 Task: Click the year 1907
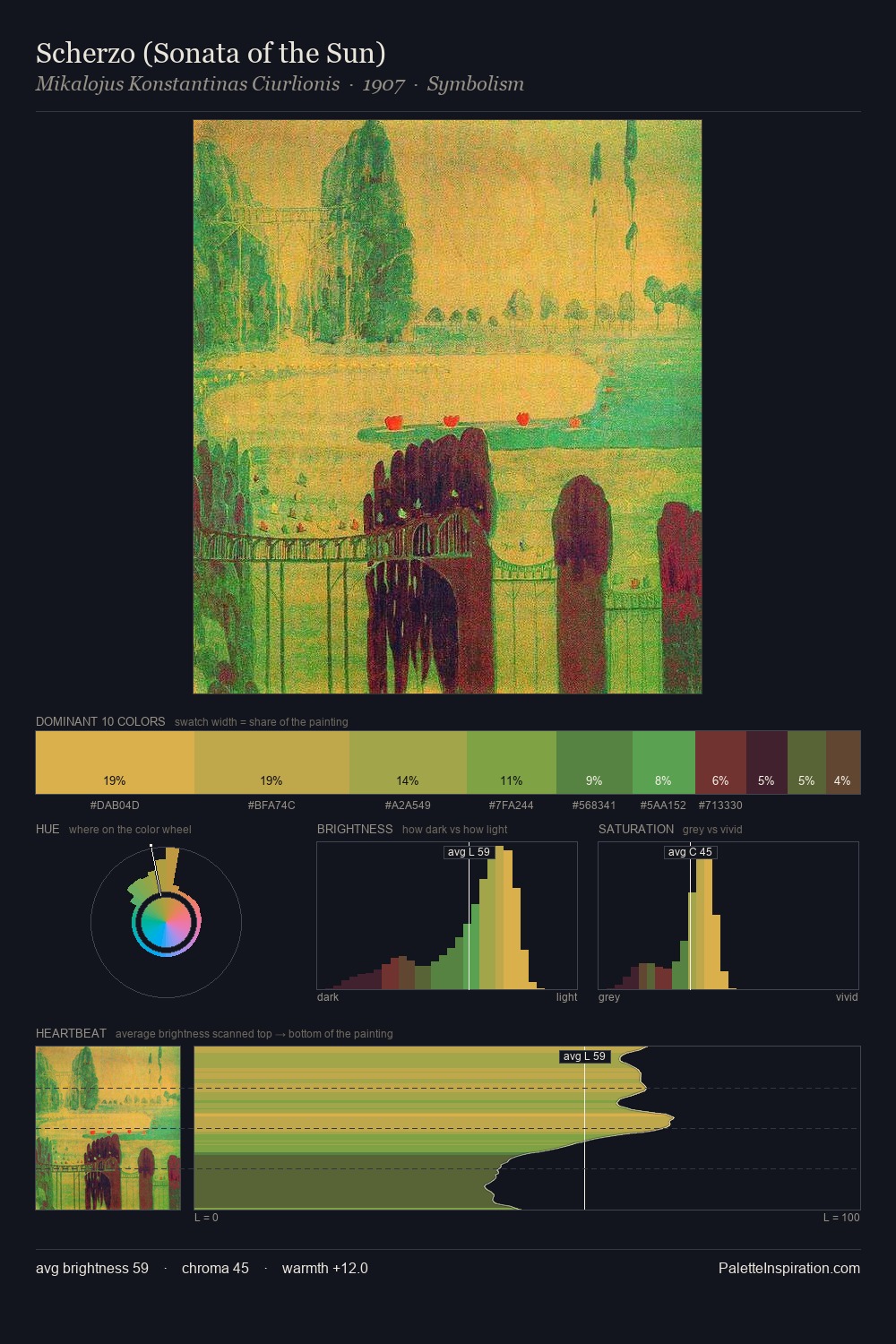coord(383,84)
